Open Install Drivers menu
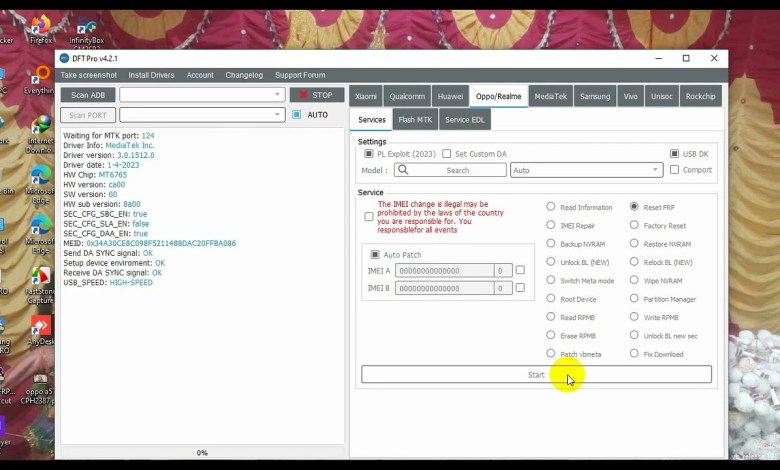Viewport: 780px width, 470px height. pos(151,75)
